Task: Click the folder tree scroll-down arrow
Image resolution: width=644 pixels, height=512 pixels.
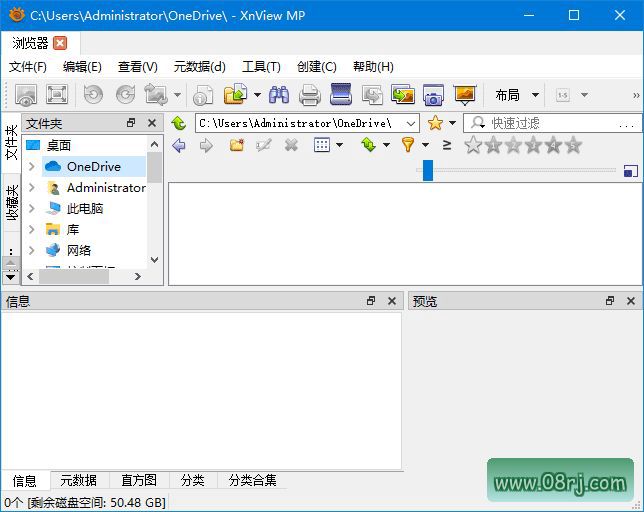Action: (x=154, y=260)
